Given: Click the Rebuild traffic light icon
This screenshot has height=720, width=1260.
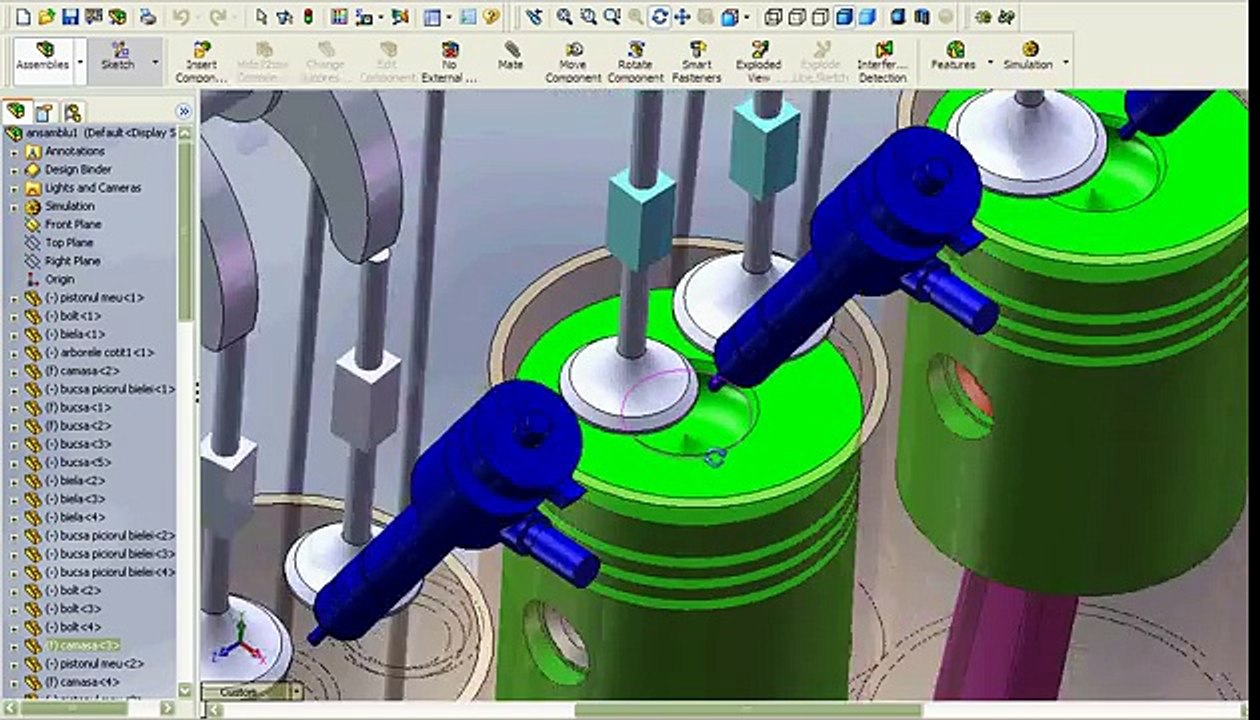Looking at the screenshot, I should tap(307, 17).
